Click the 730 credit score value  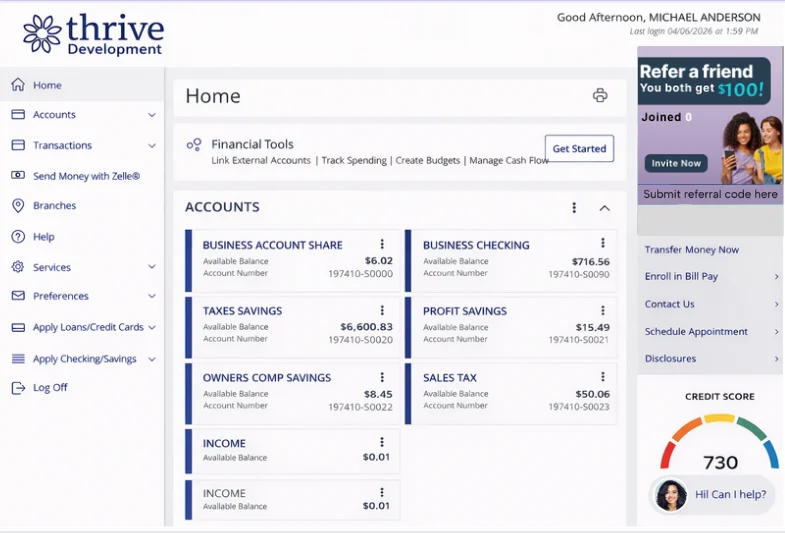(x=720, y=462)
